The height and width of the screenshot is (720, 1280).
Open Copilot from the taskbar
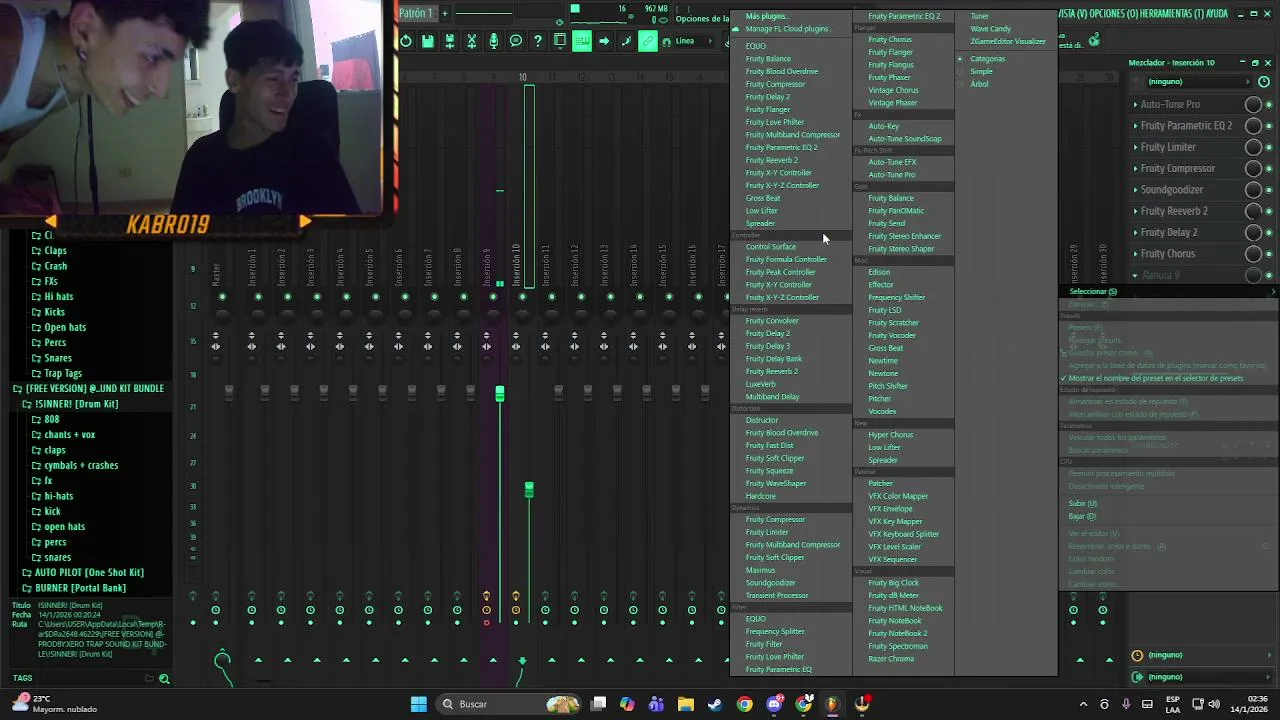coord(627,704)
